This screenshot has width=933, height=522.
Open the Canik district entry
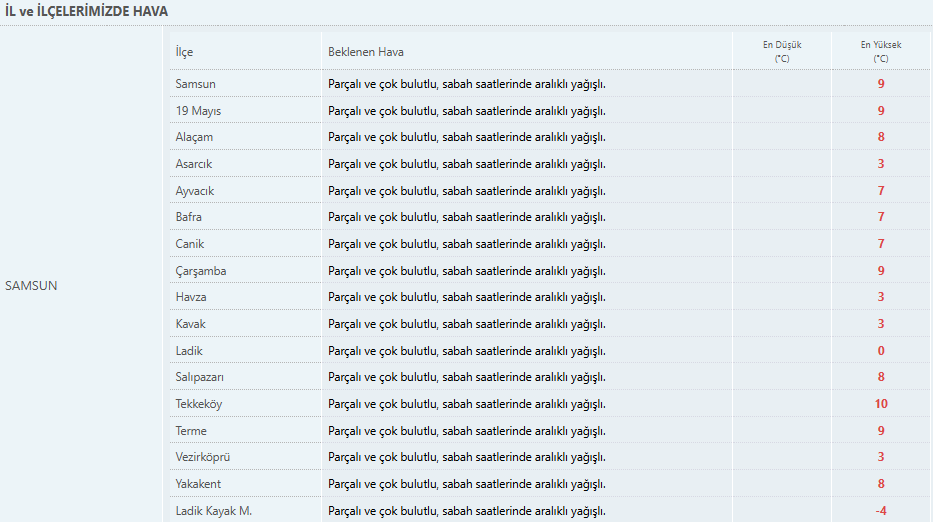tap(189, 244)
